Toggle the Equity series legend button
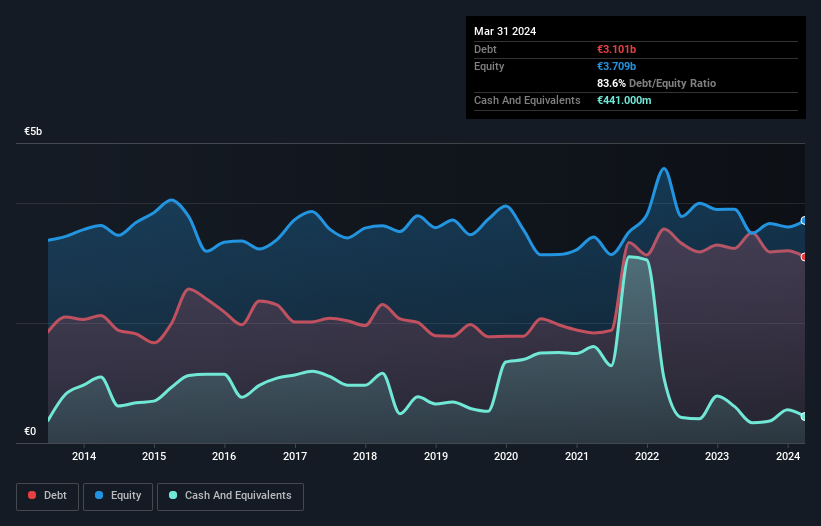The width and height of the screenshot is (821, 526). click(118, 496)
